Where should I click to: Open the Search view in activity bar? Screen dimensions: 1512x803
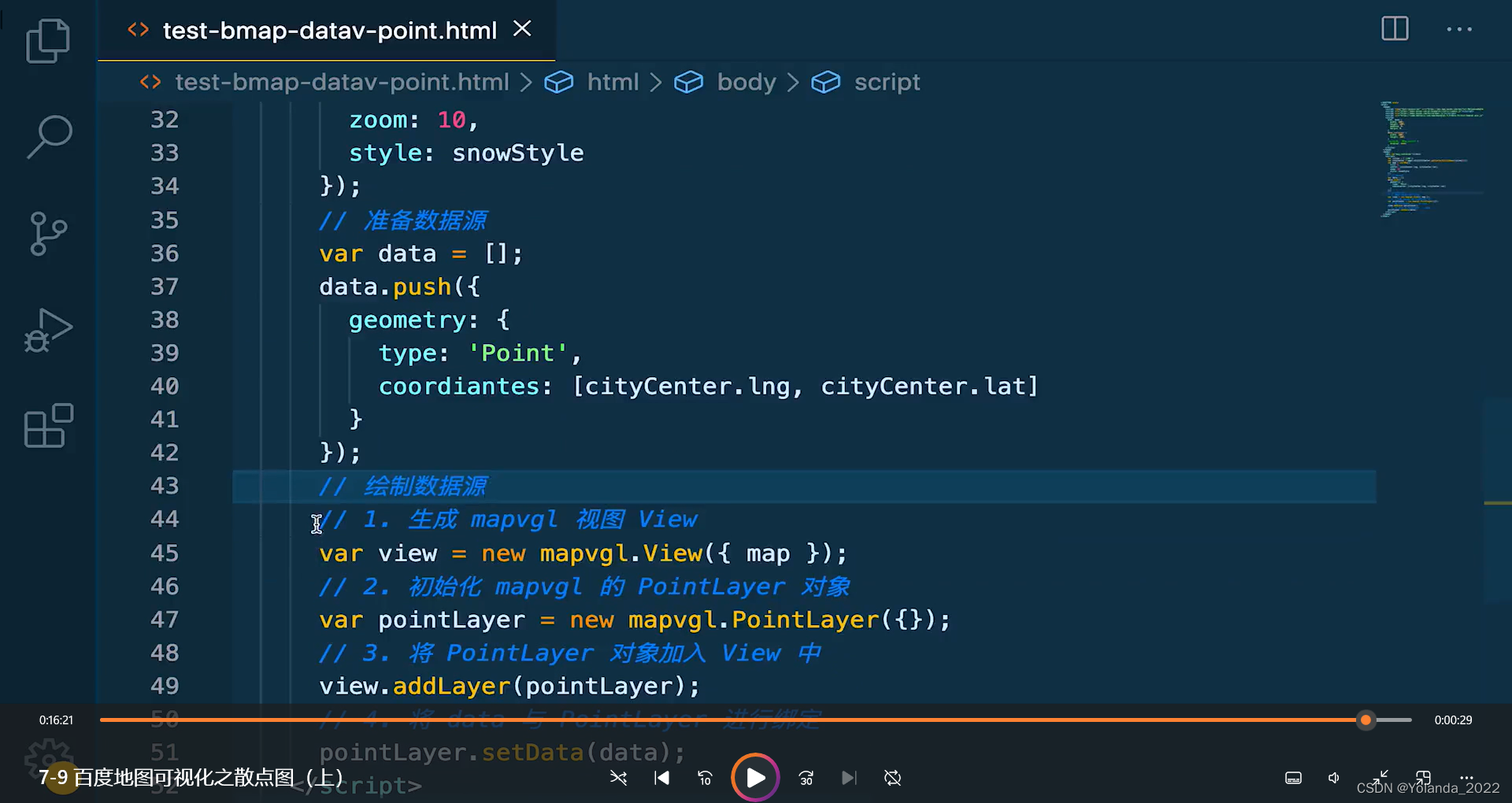(49, 137)
